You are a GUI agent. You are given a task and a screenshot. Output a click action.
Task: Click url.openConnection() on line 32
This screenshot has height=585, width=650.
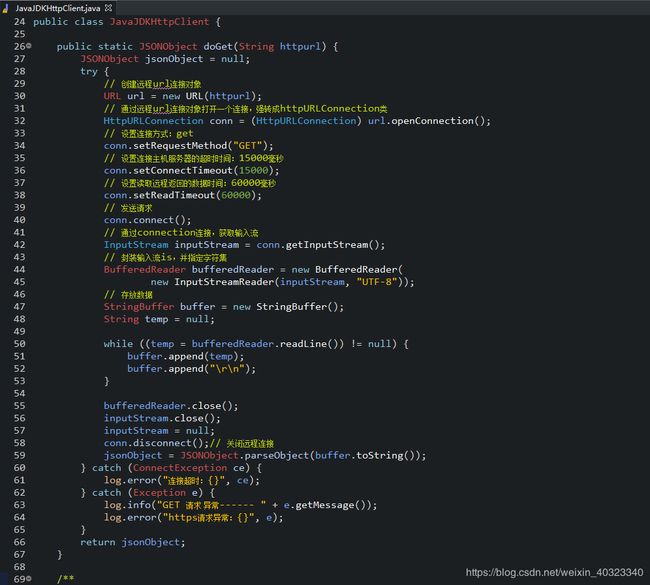pyautogui.click(x=426, y=121)
